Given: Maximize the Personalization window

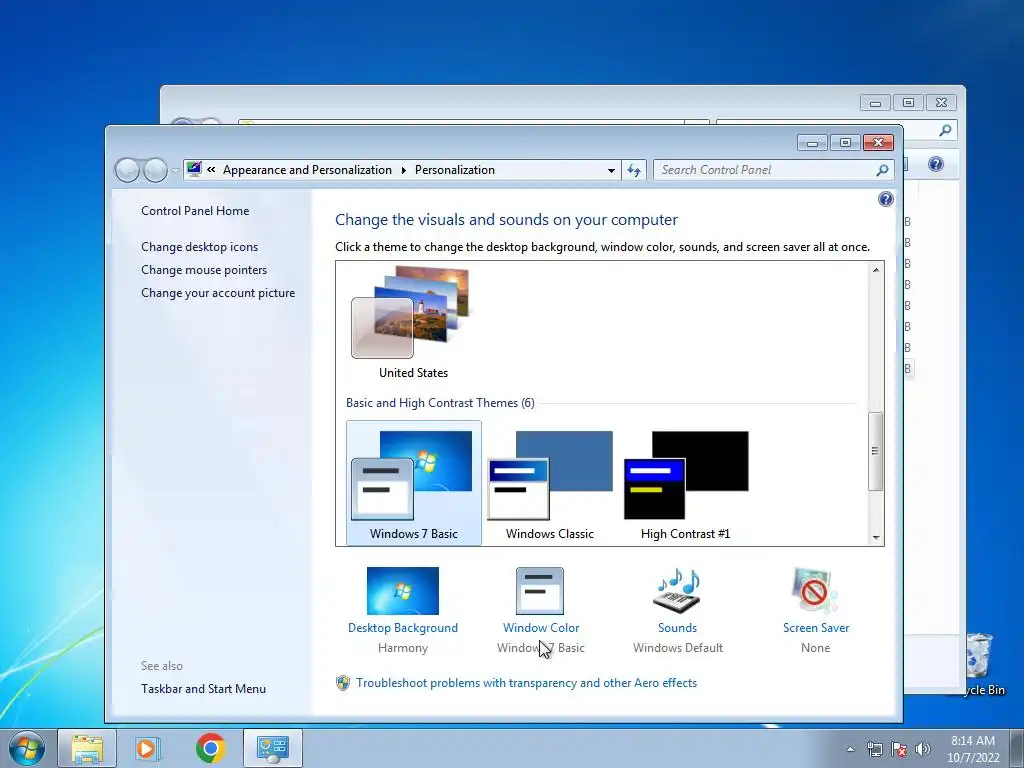Looking at the screenshot, I should pyautogui.click(x=845, y=142).
